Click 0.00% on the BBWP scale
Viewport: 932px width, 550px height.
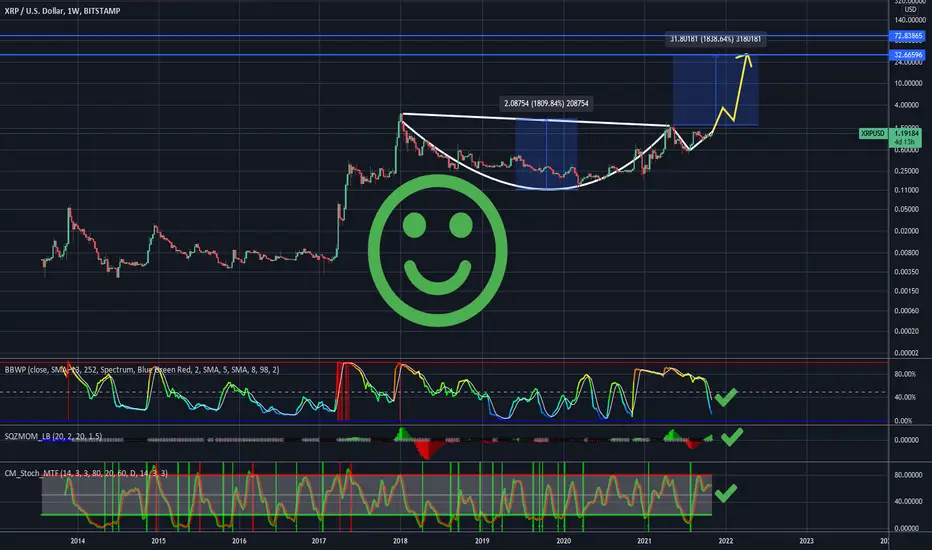coord(903,421)
